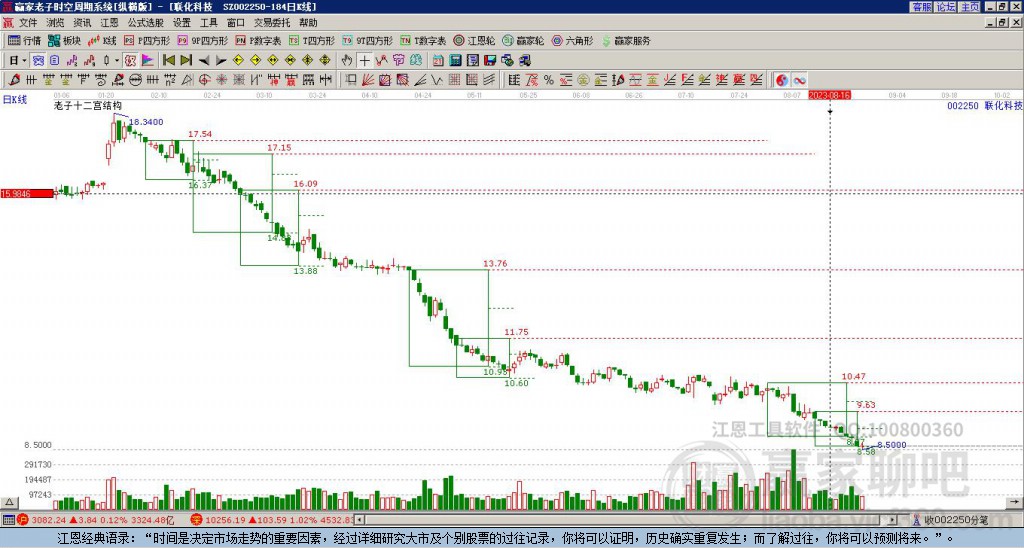Click the 论坛 forum link
The image size is (1024, 548).
(945, 7)
